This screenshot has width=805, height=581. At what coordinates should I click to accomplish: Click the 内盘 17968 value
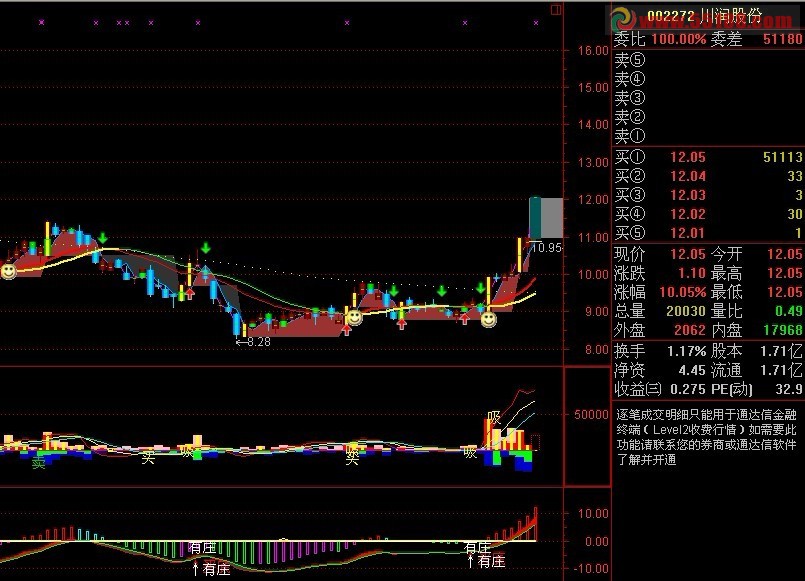782,330
